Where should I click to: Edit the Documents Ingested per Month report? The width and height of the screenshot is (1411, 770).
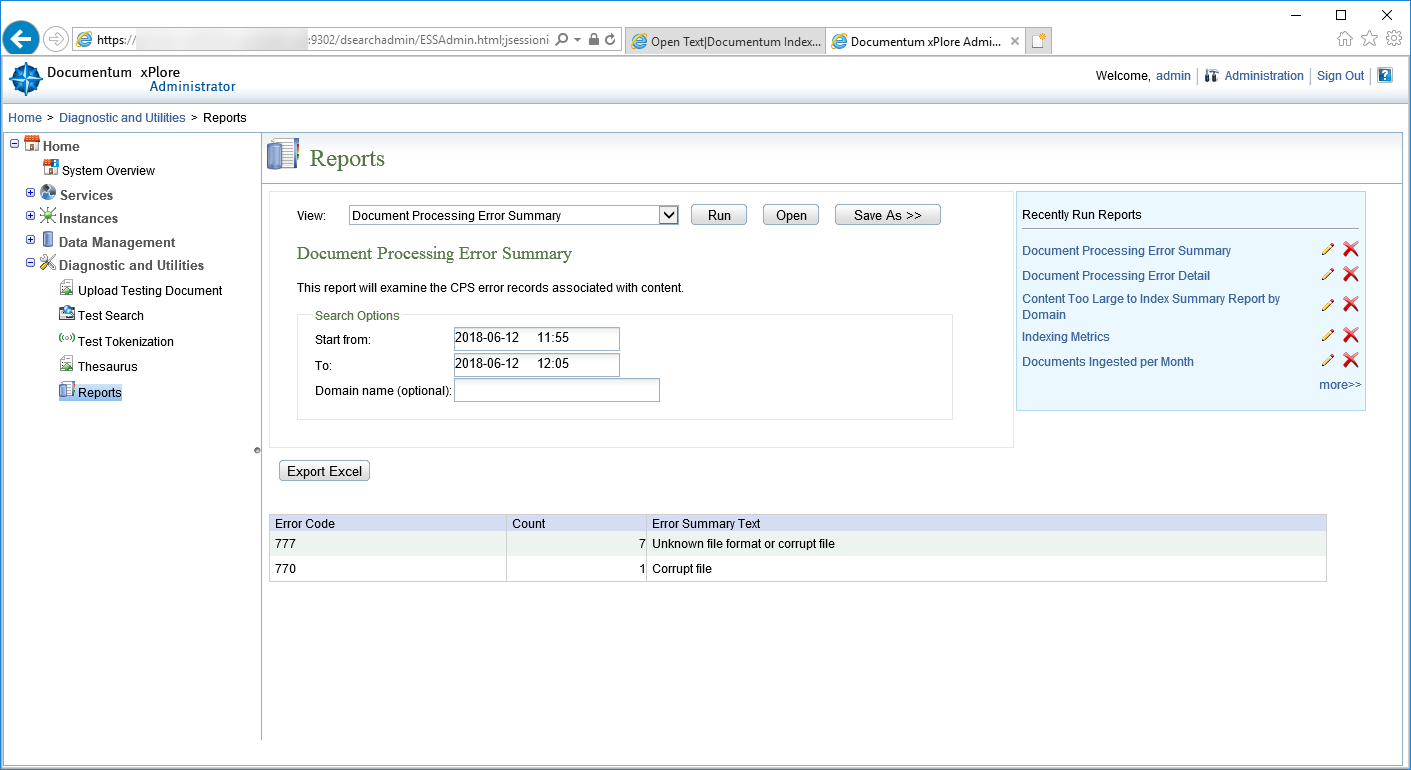[1328, 360]
